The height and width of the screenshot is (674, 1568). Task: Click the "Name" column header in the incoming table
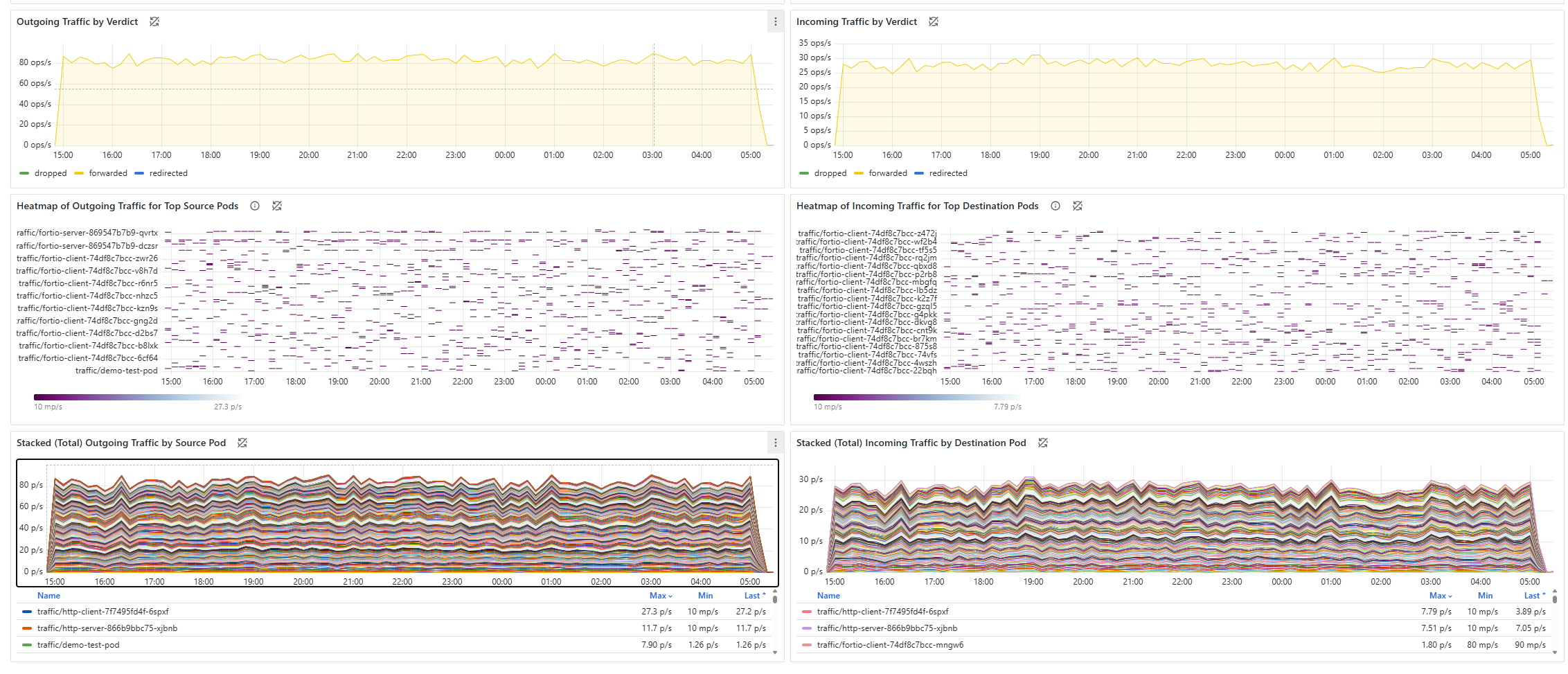pos(828,596)
